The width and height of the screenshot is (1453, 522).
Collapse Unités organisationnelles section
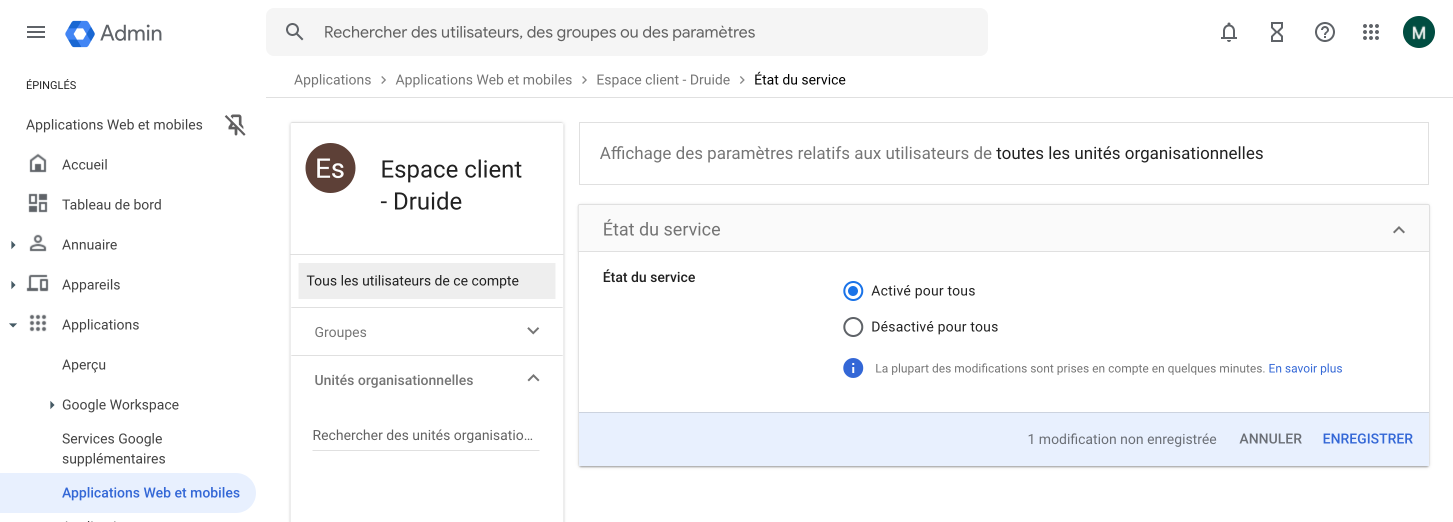point(533,379)
